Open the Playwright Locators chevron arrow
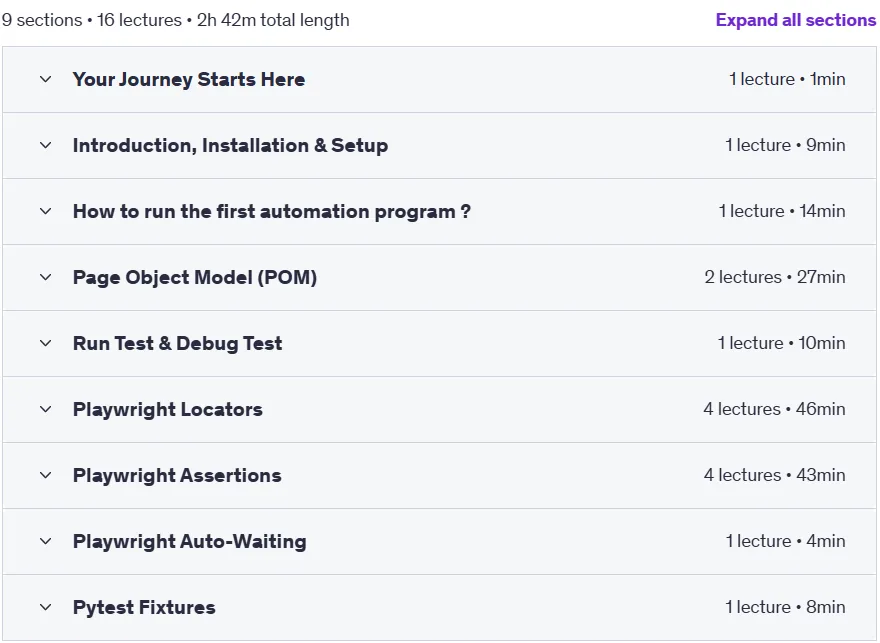This screenshot has width=880, height=643. (45, 410)
